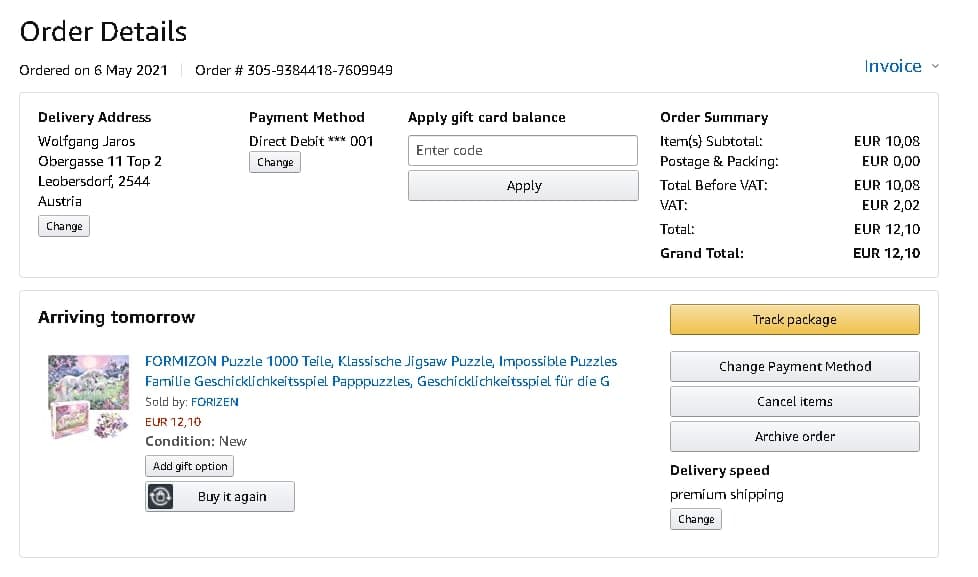Image resolution: width=978 pixels, height=577 pixels.
Task: Click the Arriving tomorrow heading
Action: click(116, 317)
